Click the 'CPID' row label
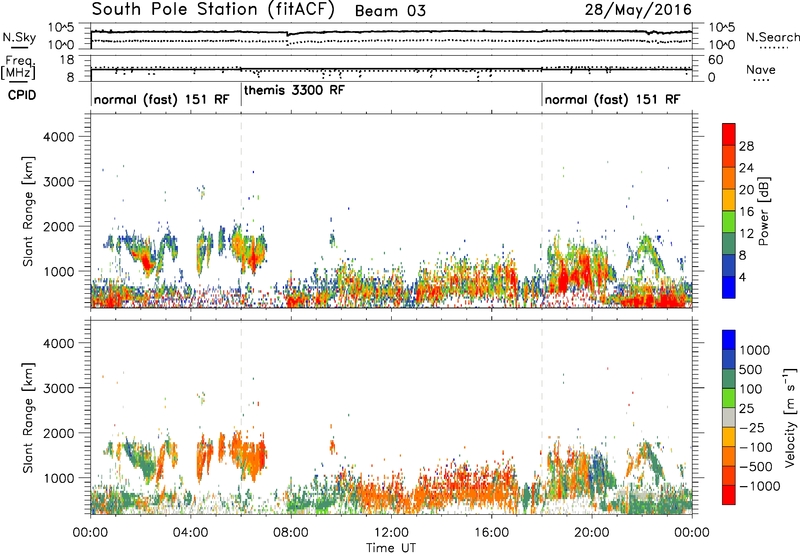Viewport: 800px width, 554px height. click(22, 95)
